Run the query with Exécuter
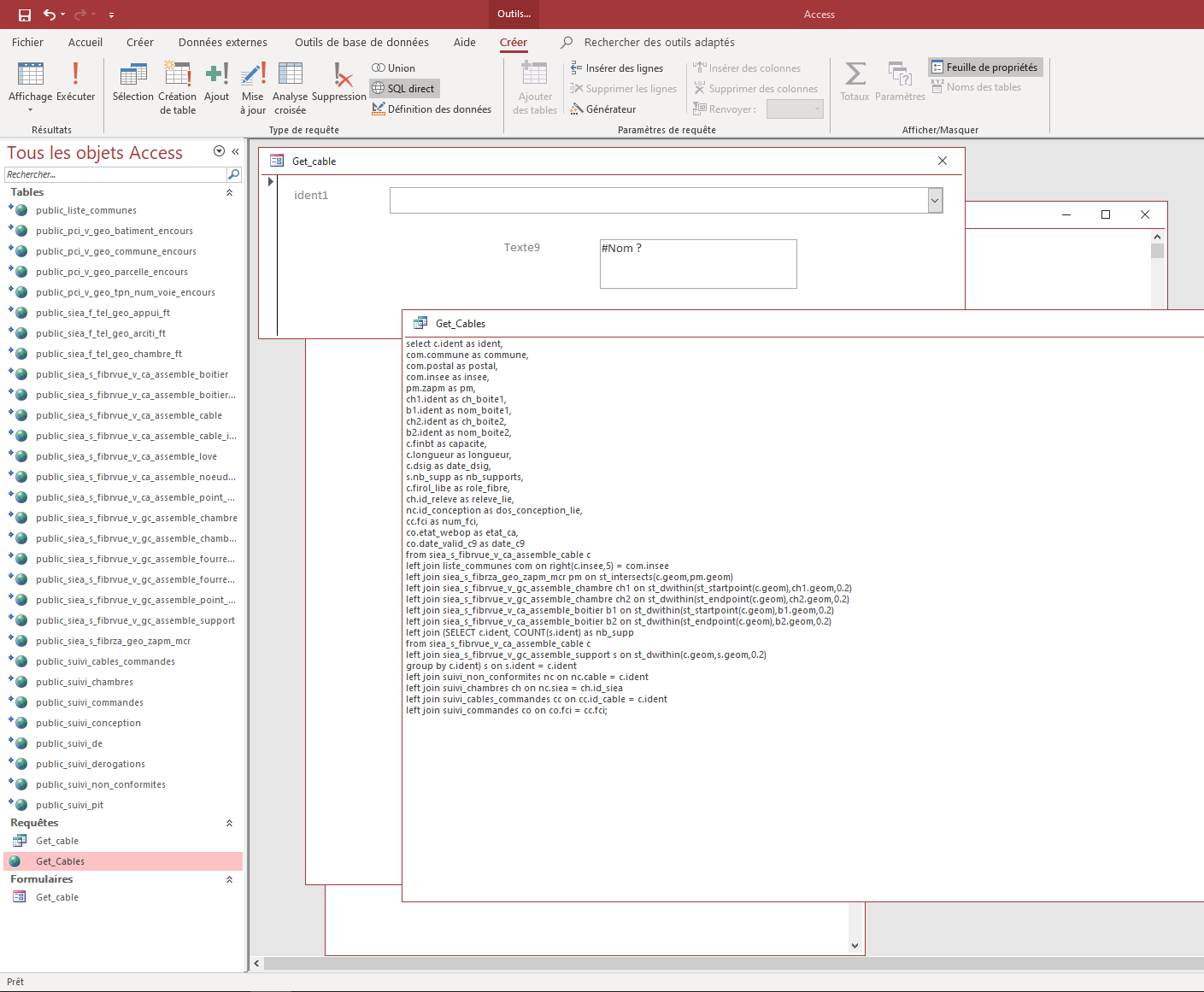This screenshot has width=1204, height=992. tap(75, 81)
